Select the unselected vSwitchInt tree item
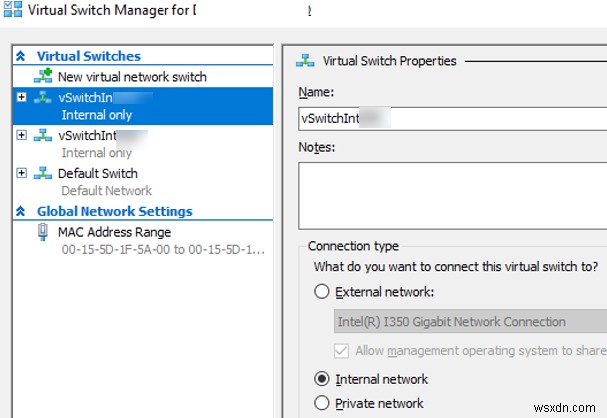 click(x=87, y=135)
